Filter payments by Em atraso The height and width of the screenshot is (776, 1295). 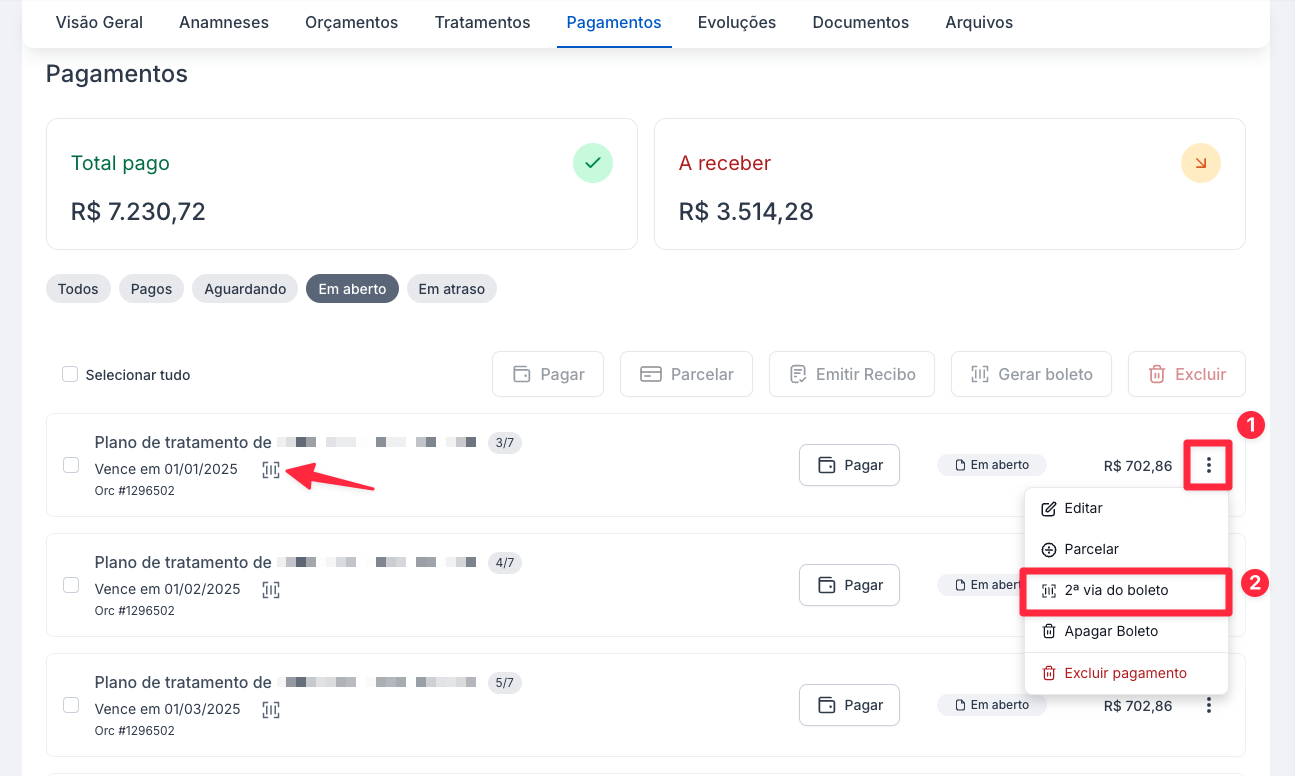451,289
